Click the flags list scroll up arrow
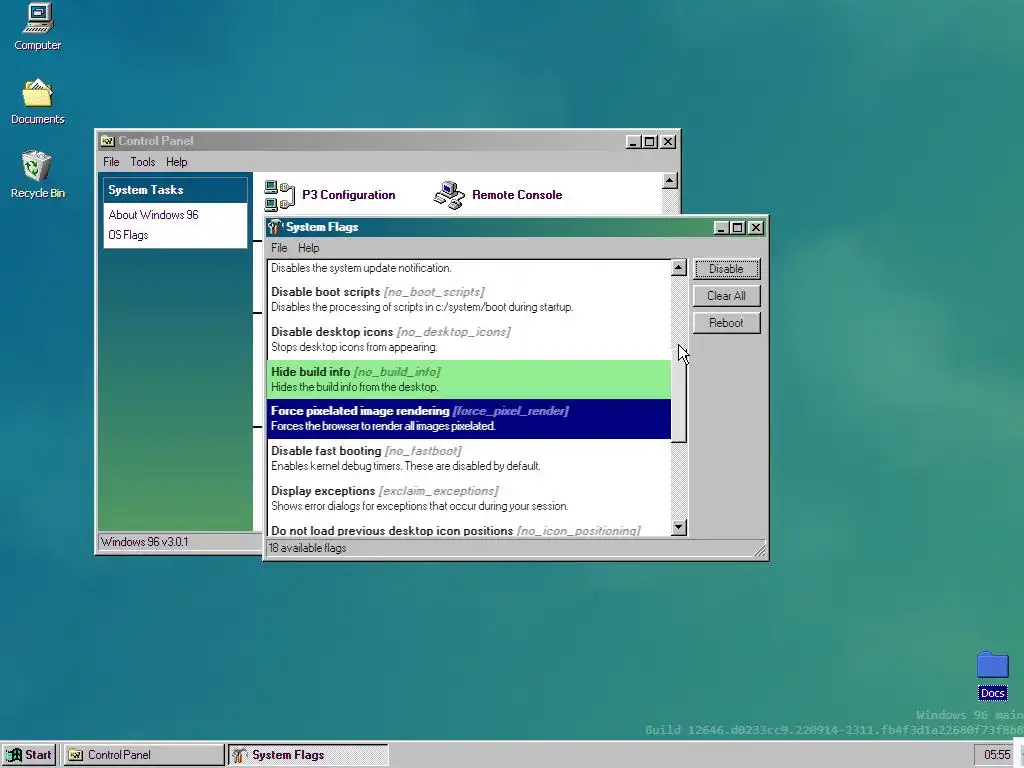 tap(679, 268)
